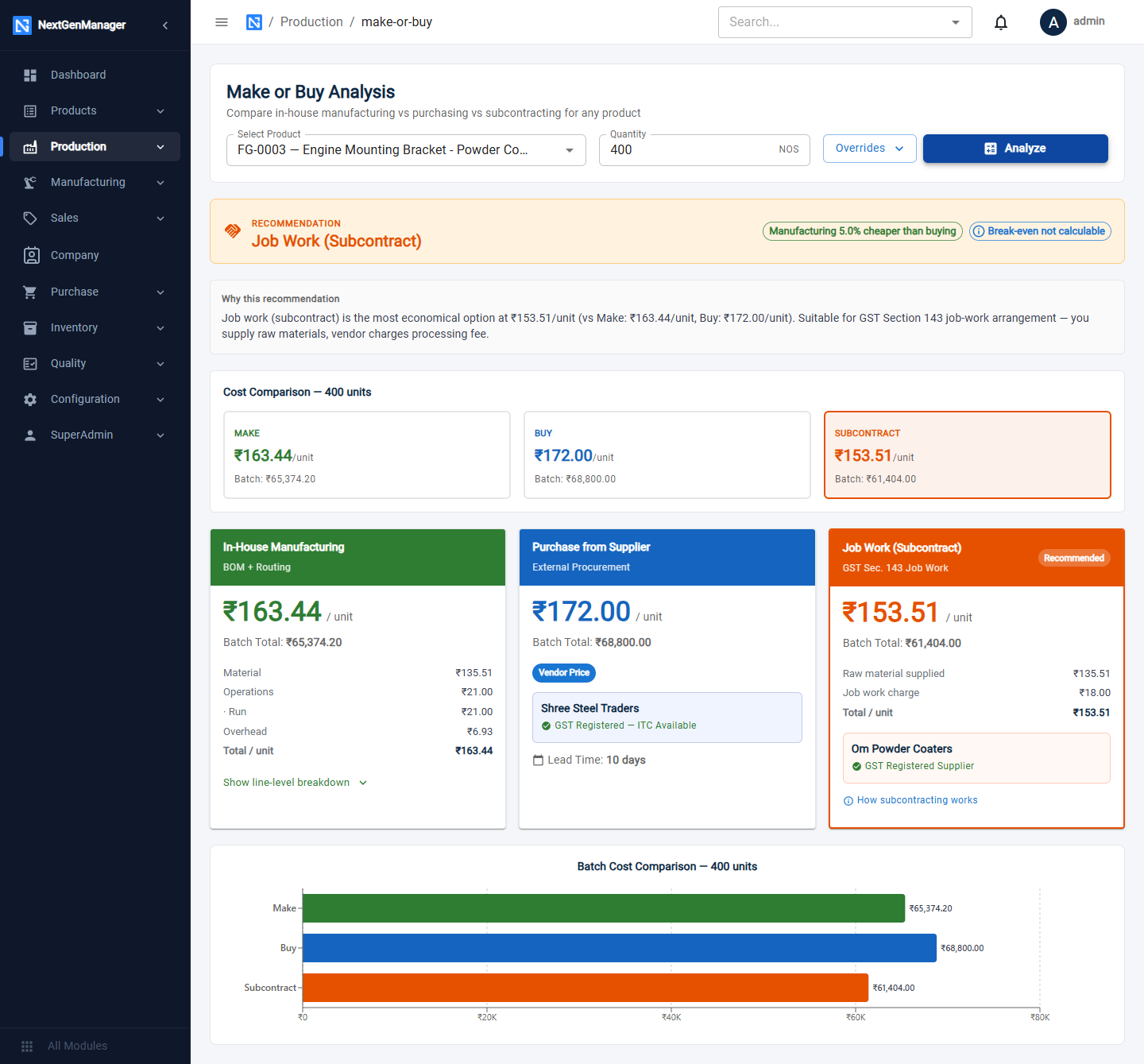Expand the Products menu chevron

click(x=160, y=111)
